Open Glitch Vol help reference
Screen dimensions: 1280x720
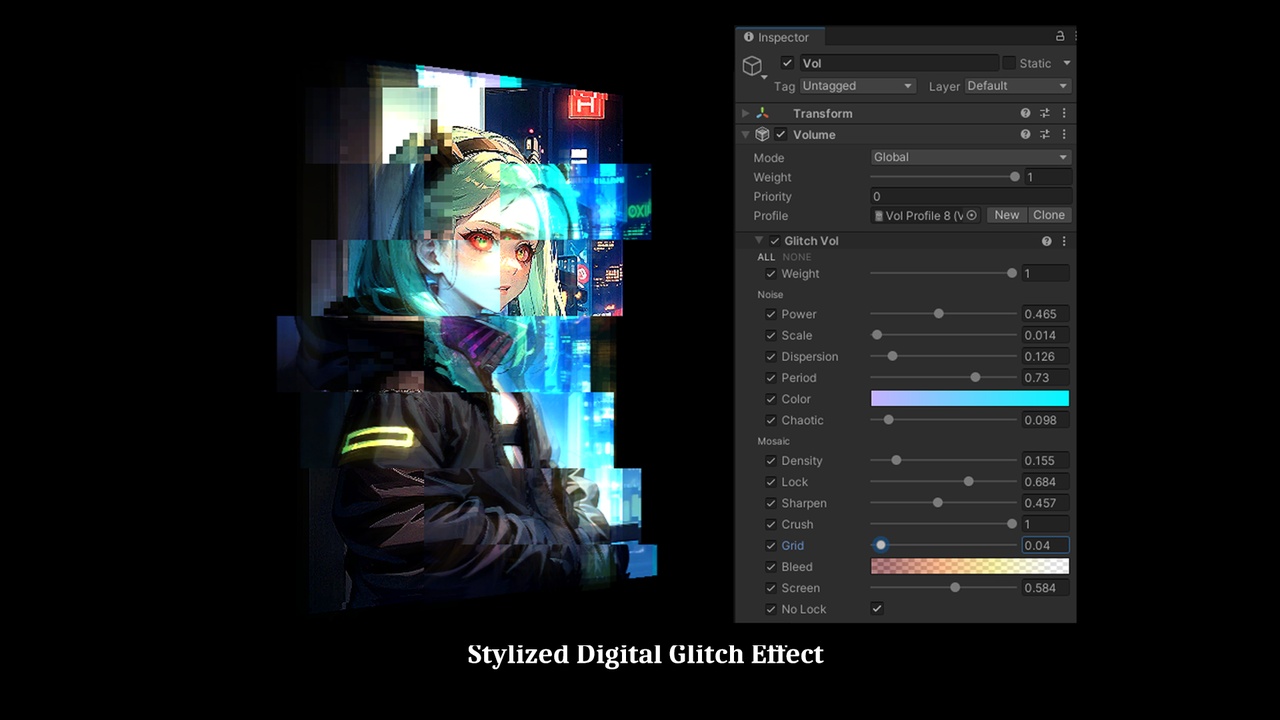tap(1047, 241)
